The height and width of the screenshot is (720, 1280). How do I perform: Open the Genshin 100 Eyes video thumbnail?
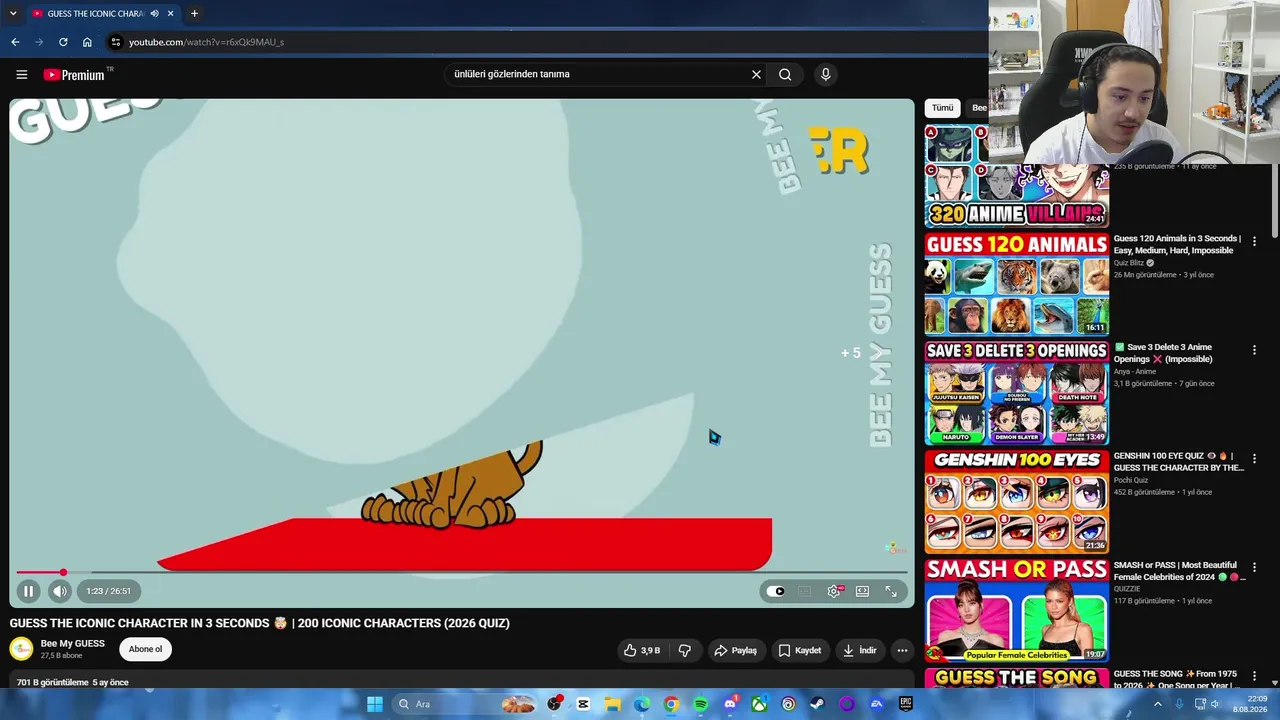(1017, 501)
